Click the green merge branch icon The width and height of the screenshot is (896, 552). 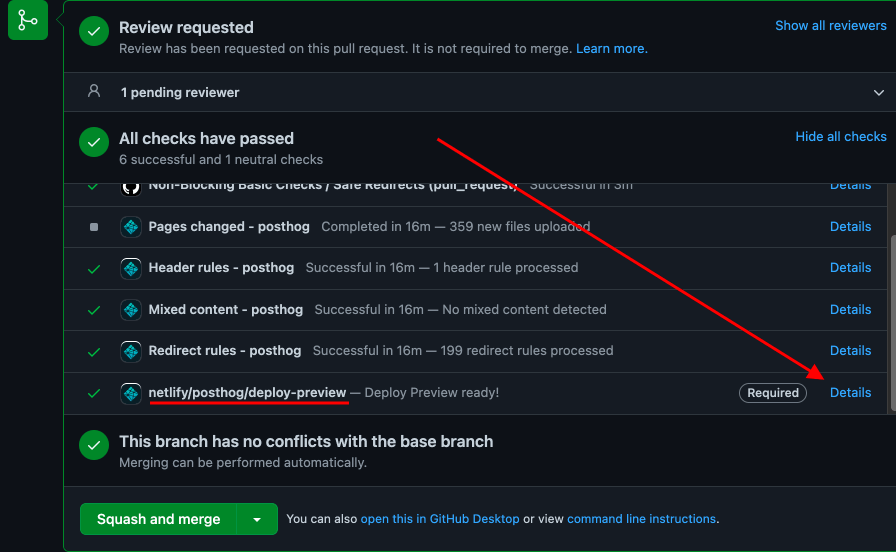point(27,20)
